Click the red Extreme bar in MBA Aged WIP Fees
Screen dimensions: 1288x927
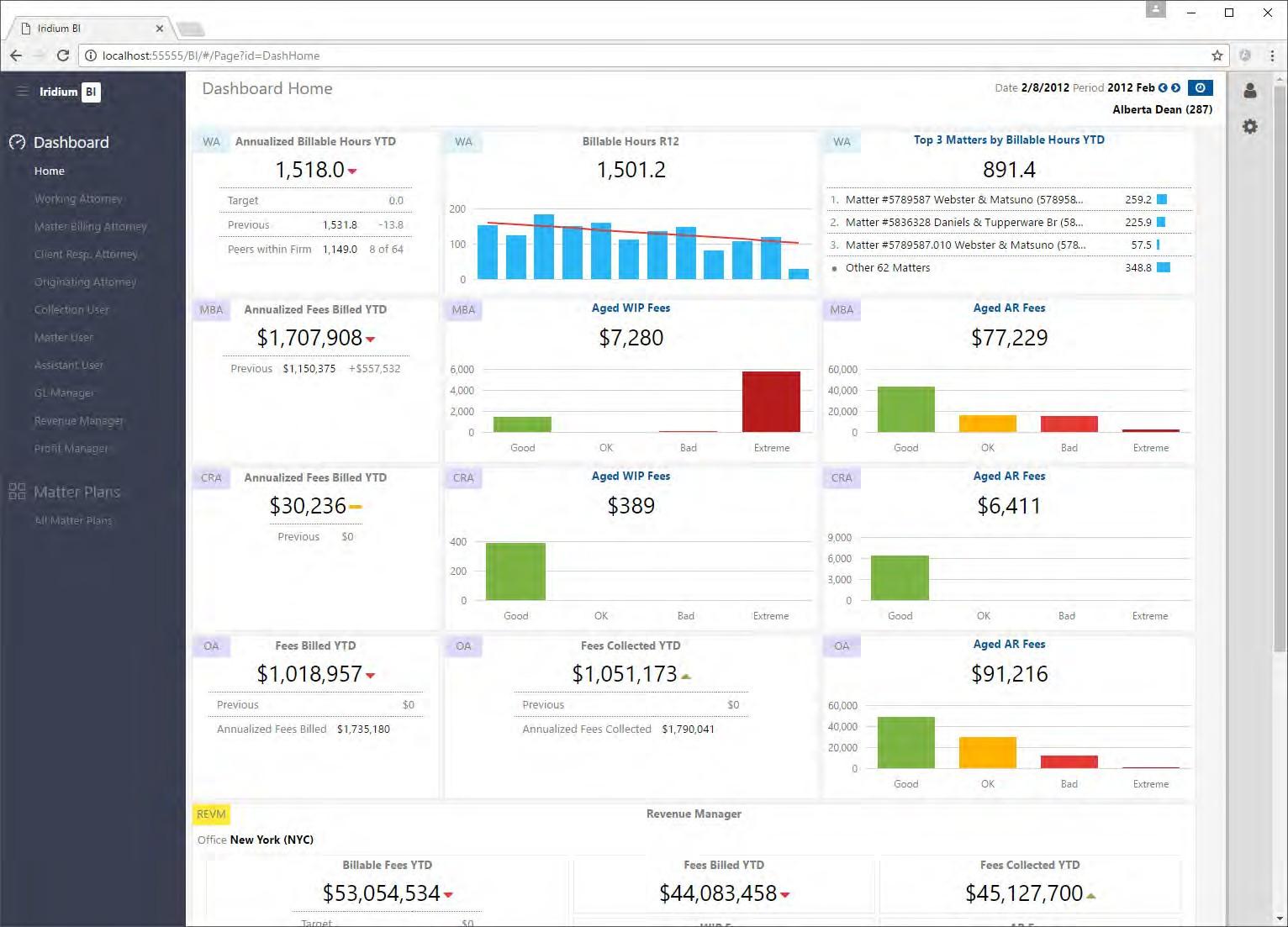pos(771,402)
